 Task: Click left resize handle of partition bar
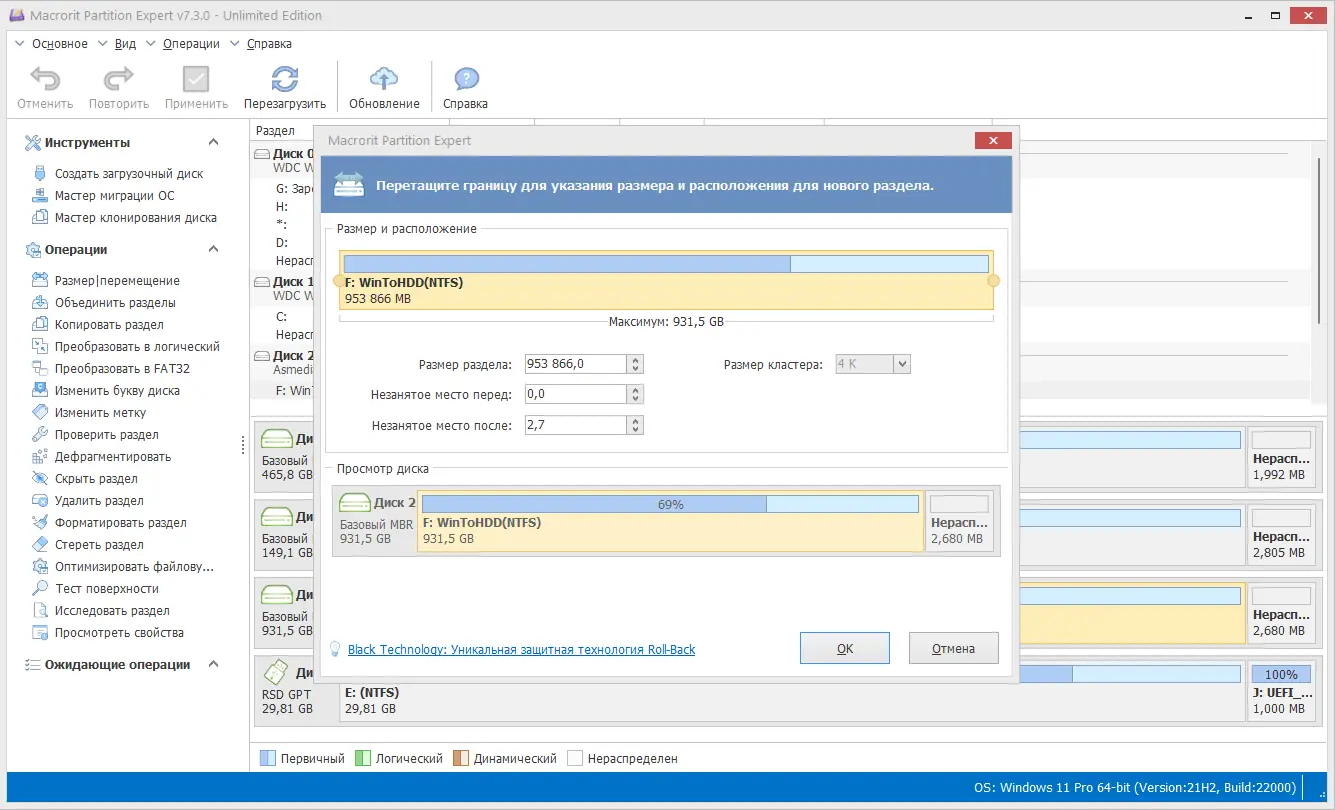point(338,281)
